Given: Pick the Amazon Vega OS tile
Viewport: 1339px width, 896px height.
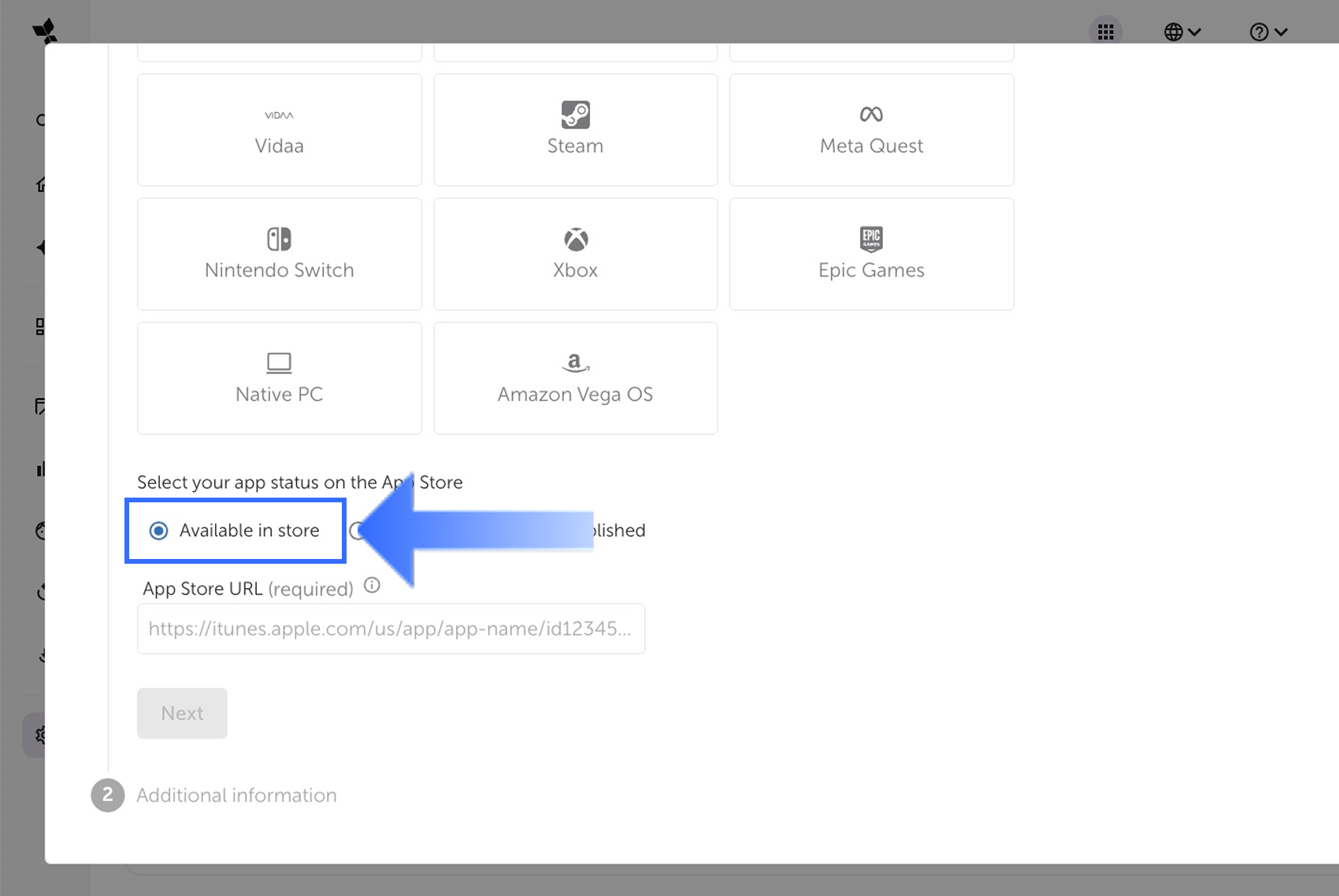Looking at the screenshot, I should tap(575, 378).
